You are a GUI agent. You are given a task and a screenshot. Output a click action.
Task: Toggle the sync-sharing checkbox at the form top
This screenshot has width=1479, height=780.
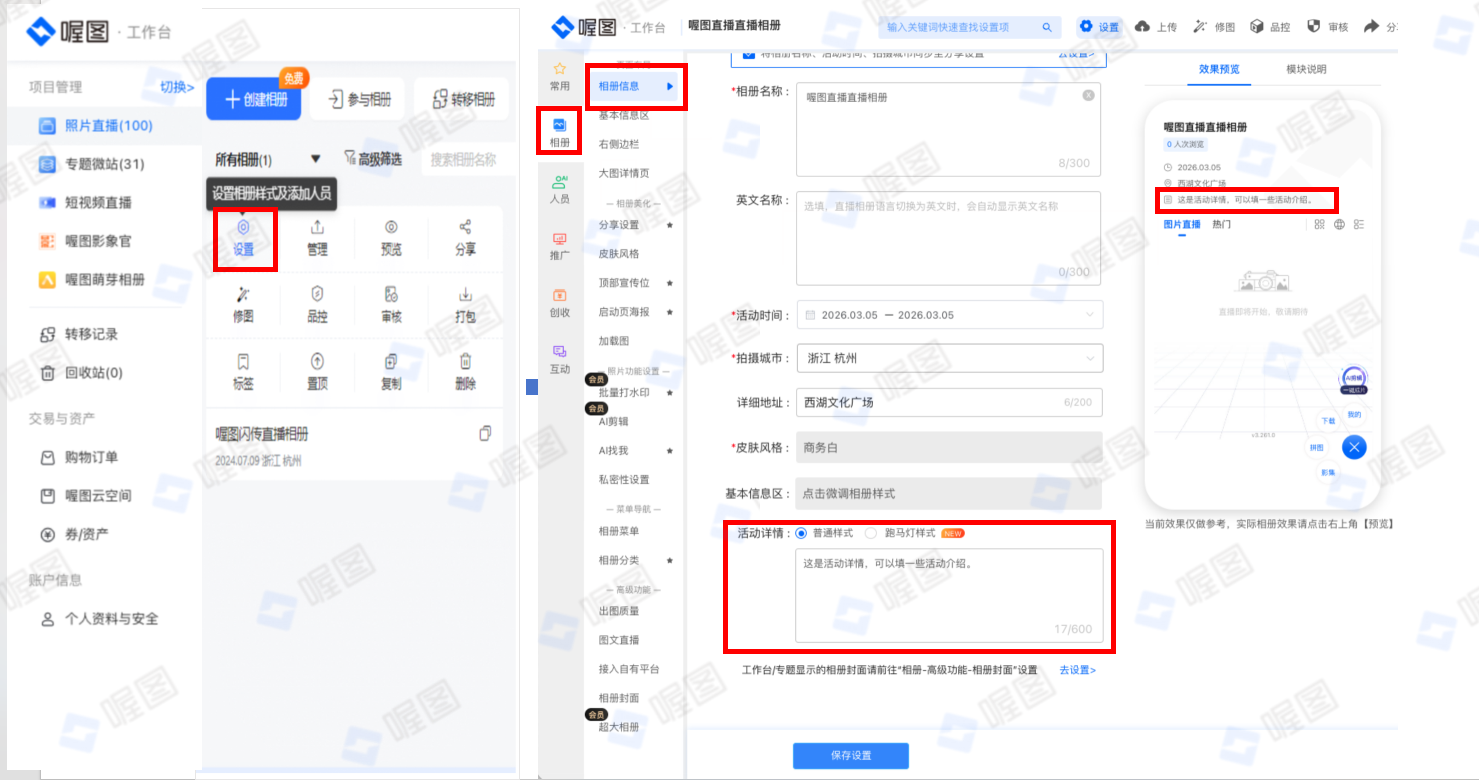(750, 55)
